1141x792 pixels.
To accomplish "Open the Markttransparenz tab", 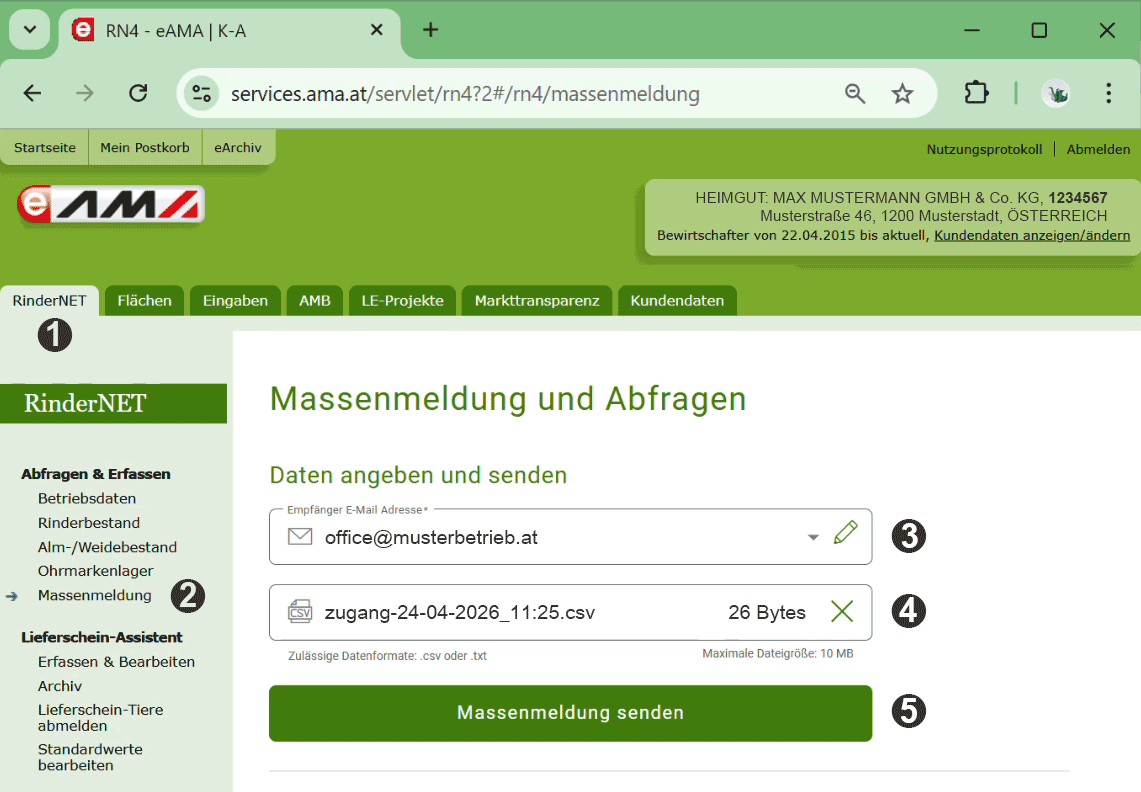I will tap(536, 300).
